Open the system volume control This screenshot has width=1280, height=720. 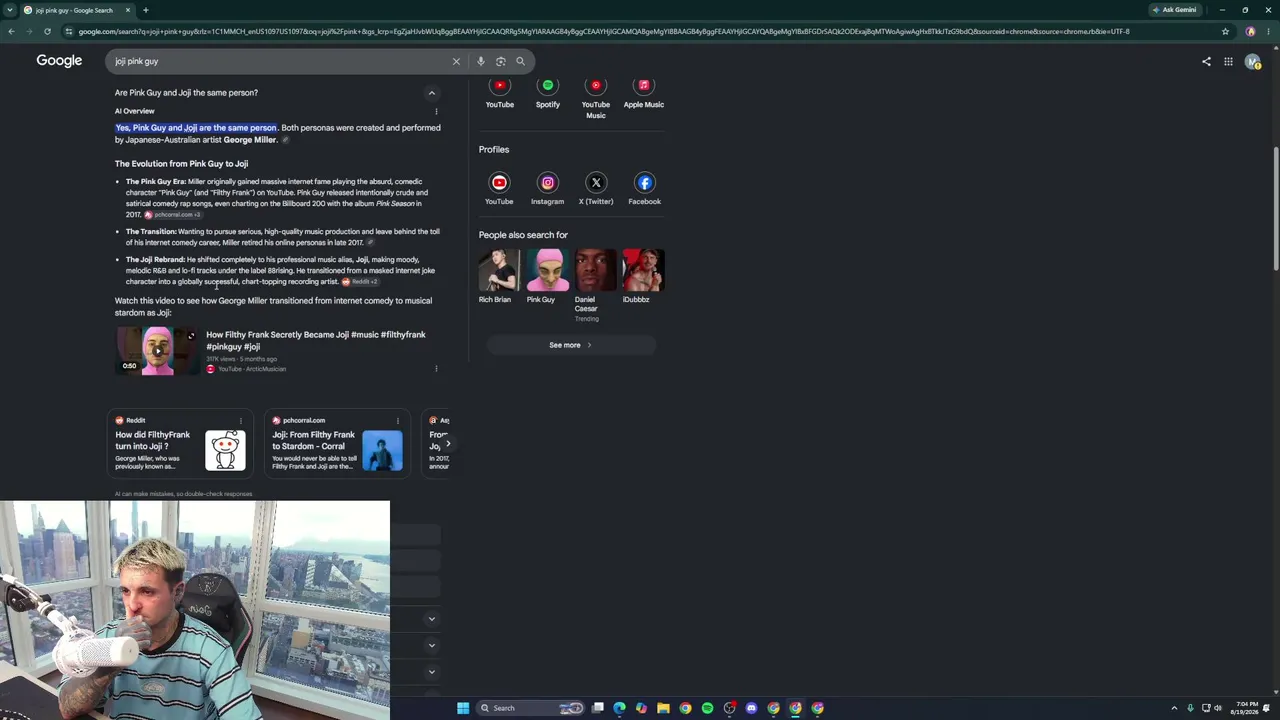[1218, 708]
